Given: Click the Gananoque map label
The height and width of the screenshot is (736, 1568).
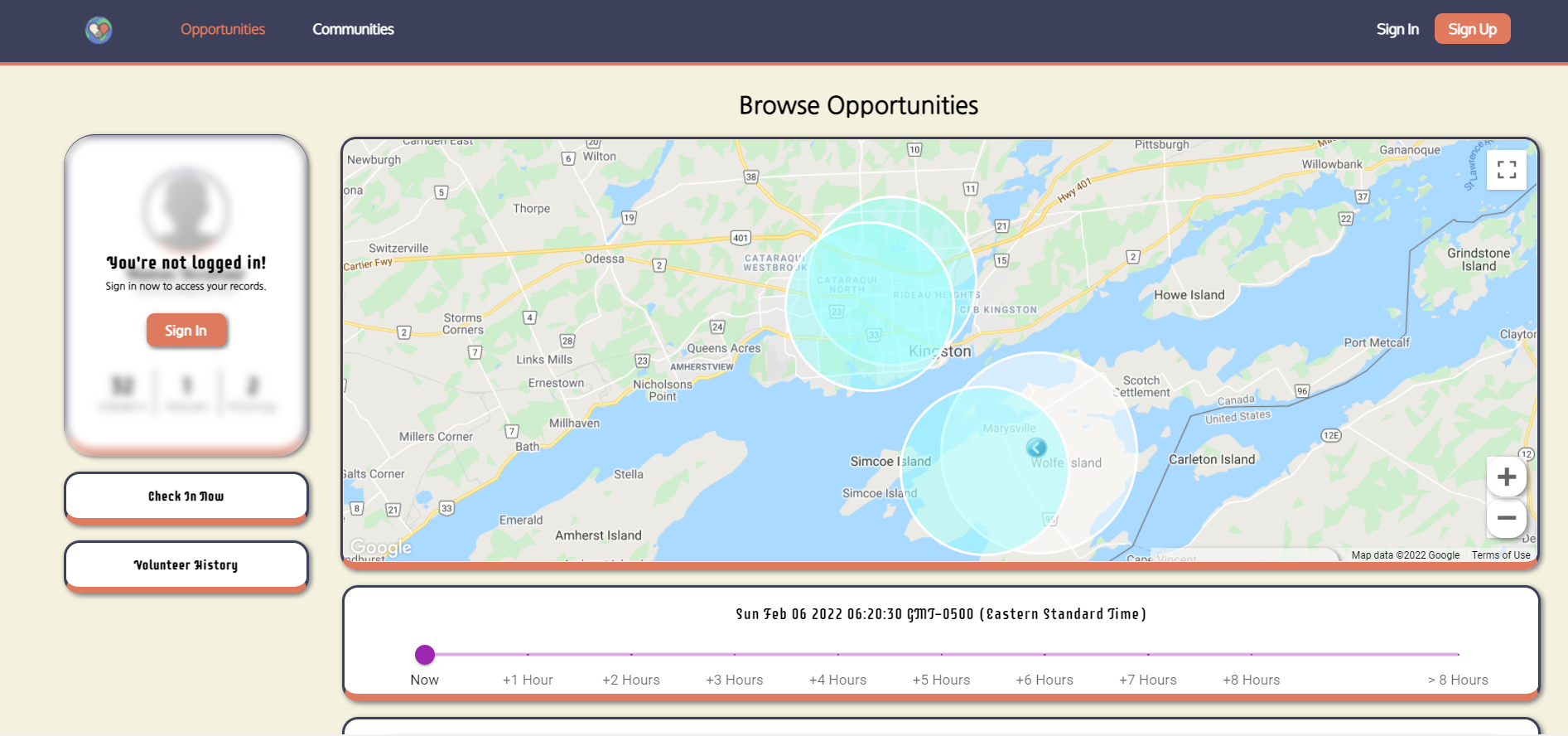Looking at the screenshot, I should pos(1410,150).
